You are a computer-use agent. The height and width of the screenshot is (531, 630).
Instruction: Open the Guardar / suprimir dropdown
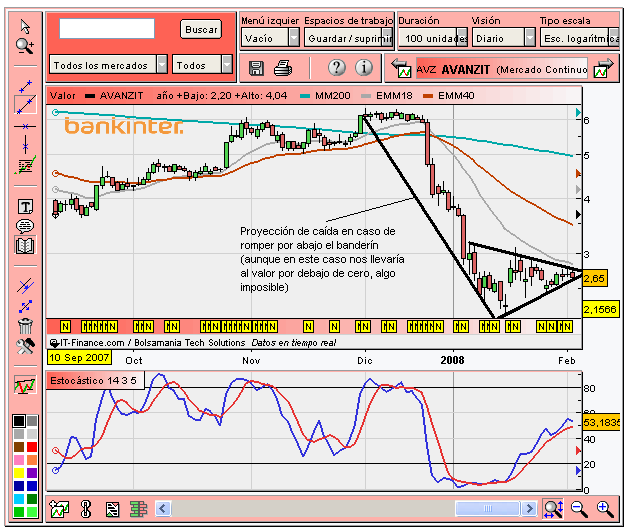pyautogui.click(x=349, y=38)
